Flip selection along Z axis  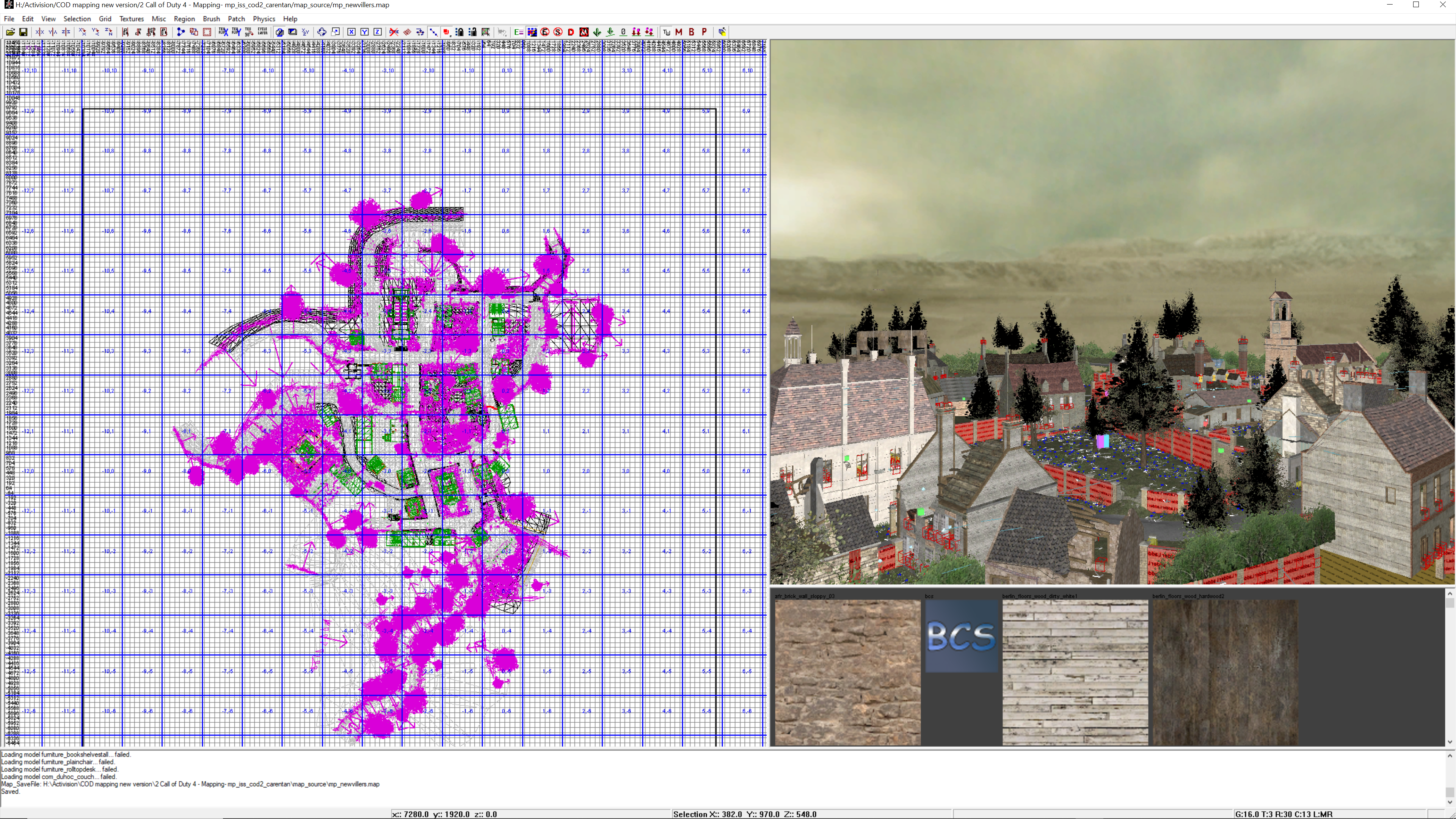click(x=66, y=31)
